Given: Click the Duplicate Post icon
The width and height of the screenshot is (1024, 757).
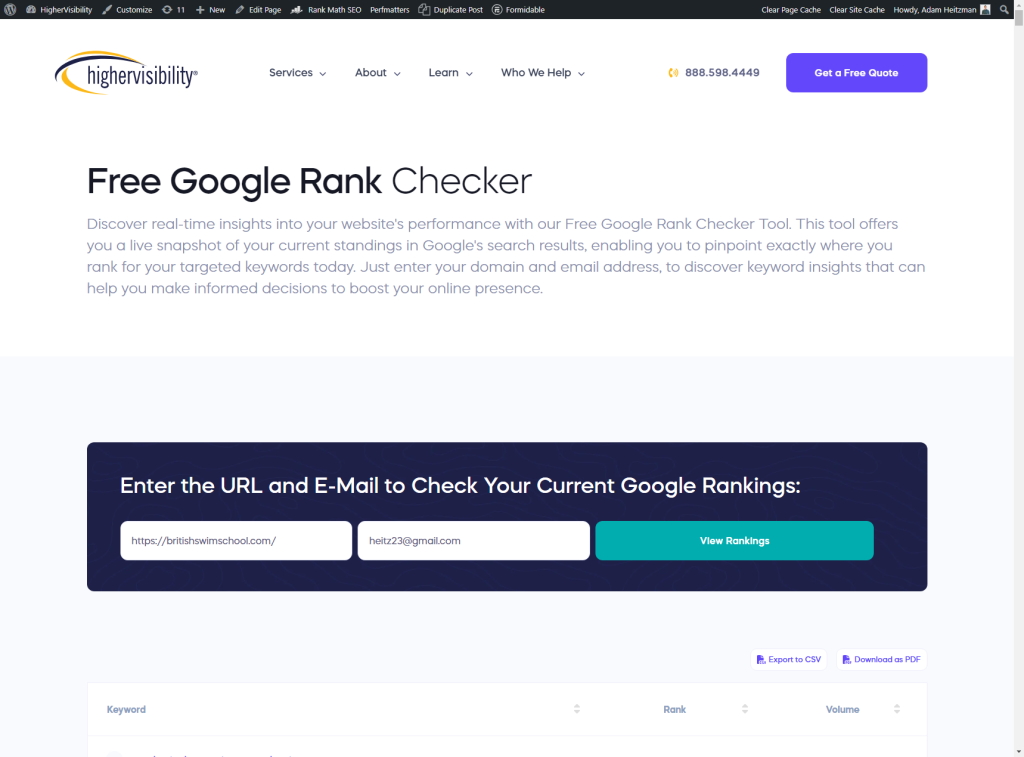Looking at the screenshot, I should (422, 9).
